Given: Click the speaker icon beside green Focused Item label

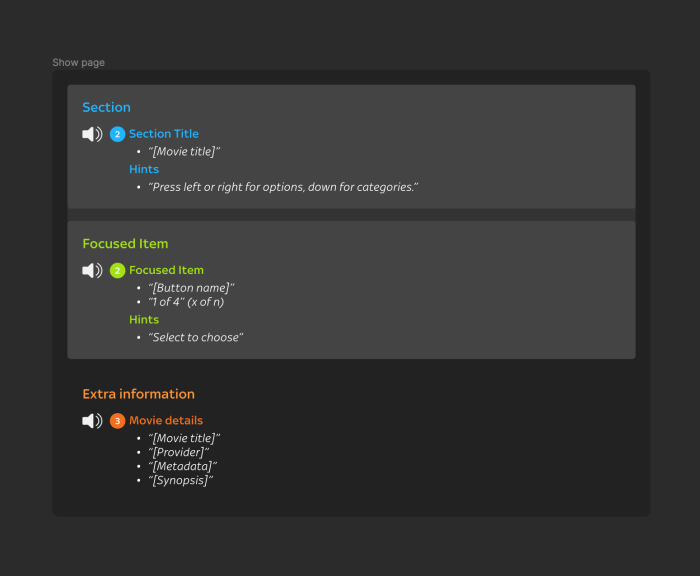Looking at the screenshot, I should click(x=92, y=271).
